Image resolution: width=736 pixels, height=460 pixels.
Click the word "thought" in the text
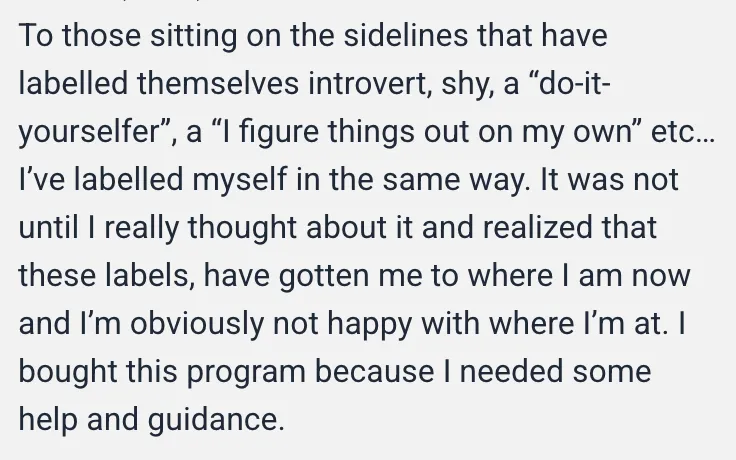click(x=242, y=229)
